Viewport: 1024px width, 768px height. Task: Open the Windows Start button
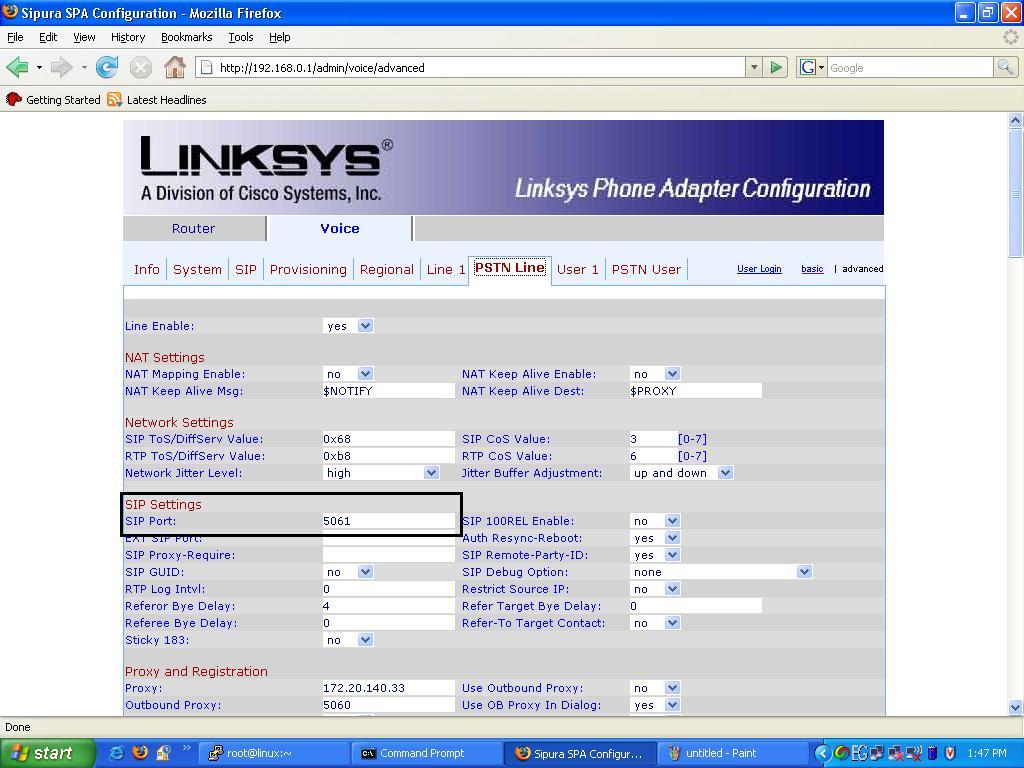(48, 754)
